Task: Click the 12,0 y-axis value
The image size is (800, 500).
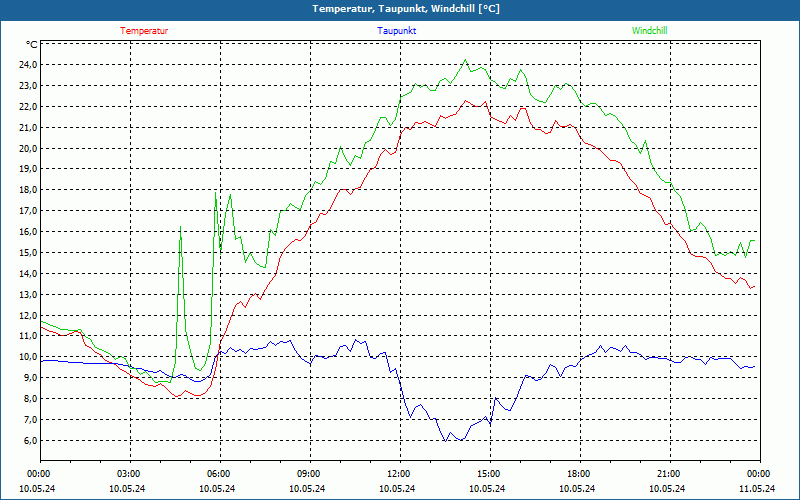Action: [28, 315]
